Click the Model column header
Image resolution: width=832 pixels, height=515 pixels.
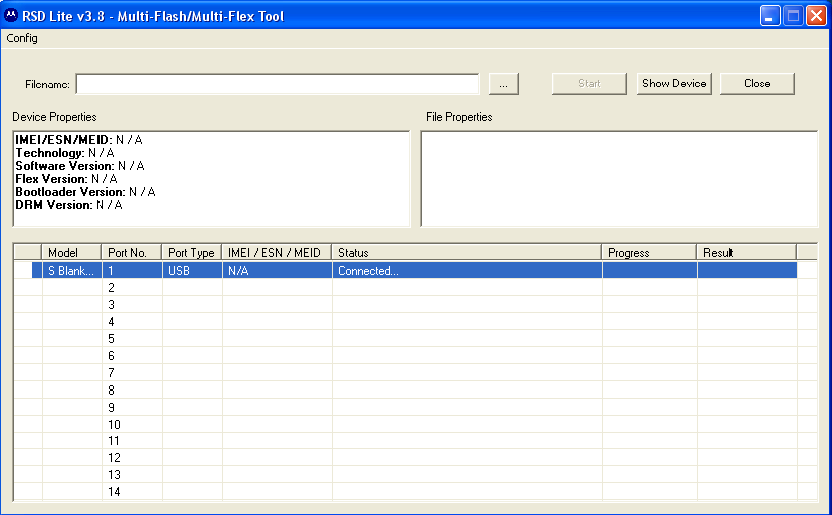coord(71,252)
